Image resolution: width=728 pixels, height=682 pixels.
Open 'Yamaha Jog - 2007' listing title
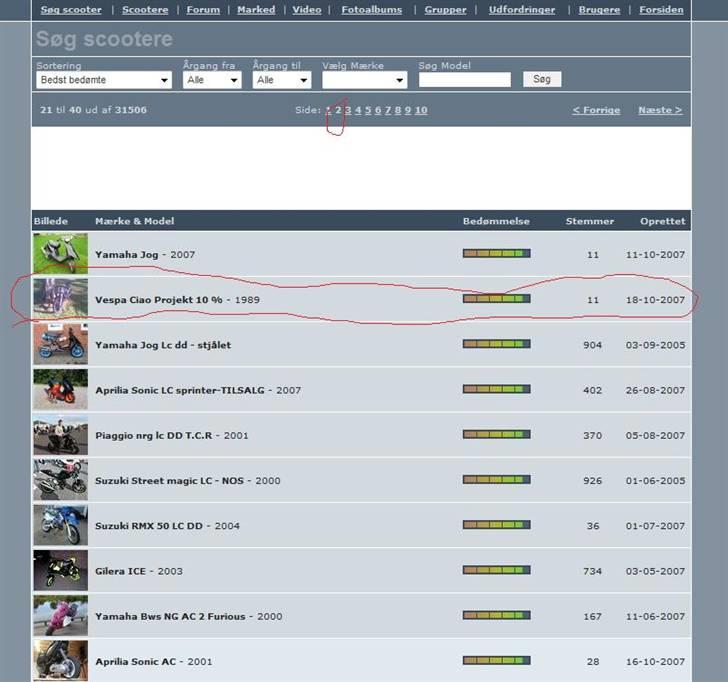coord(145,254)
